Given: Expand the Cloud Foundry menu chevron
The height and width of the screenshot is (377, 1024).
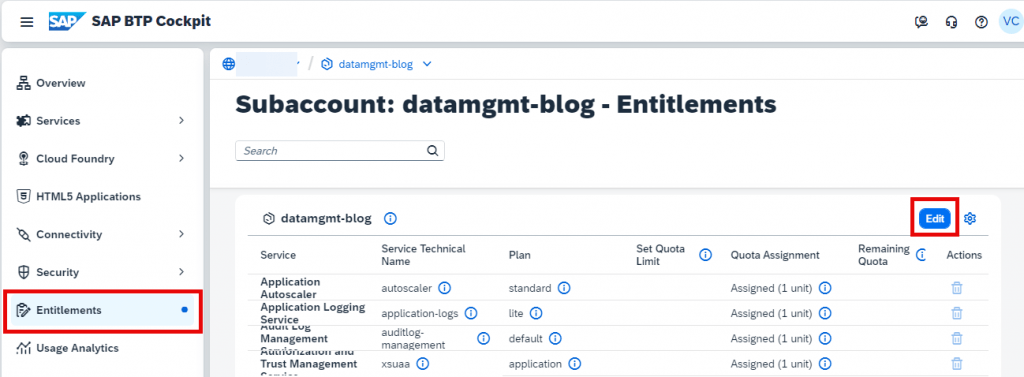Looking at the screenshot, I should click(182, 159).
